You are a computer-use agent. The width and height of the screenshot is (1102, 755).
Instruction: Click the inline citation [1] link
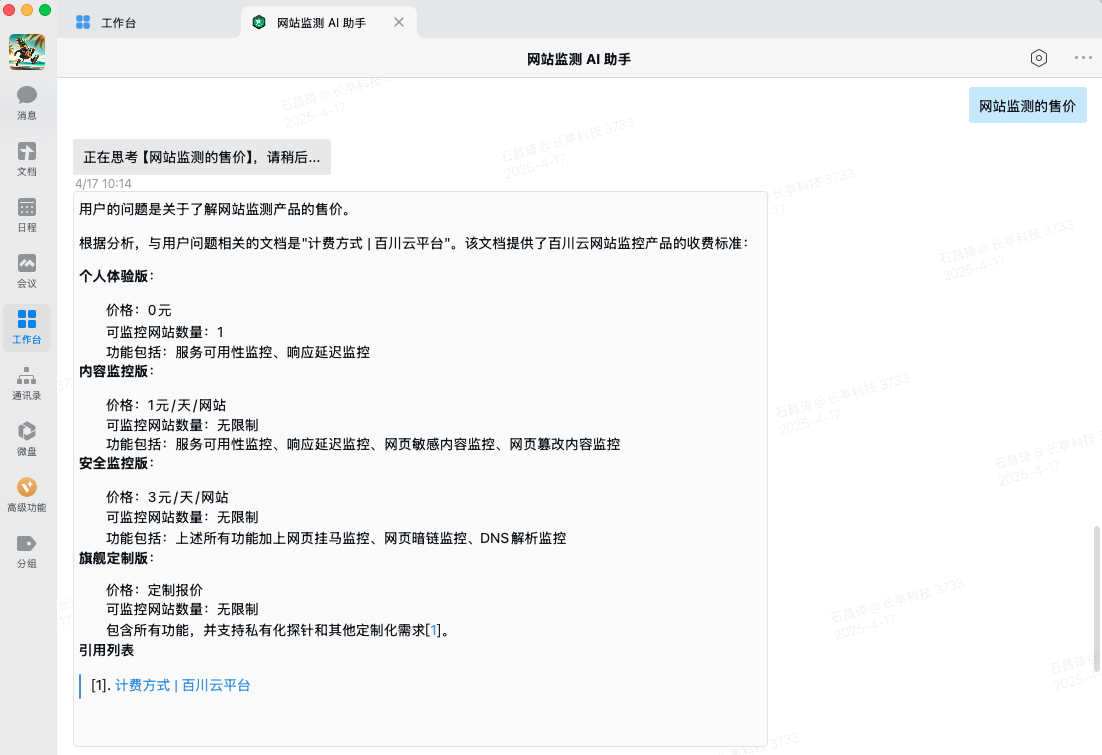pos(432,630)
